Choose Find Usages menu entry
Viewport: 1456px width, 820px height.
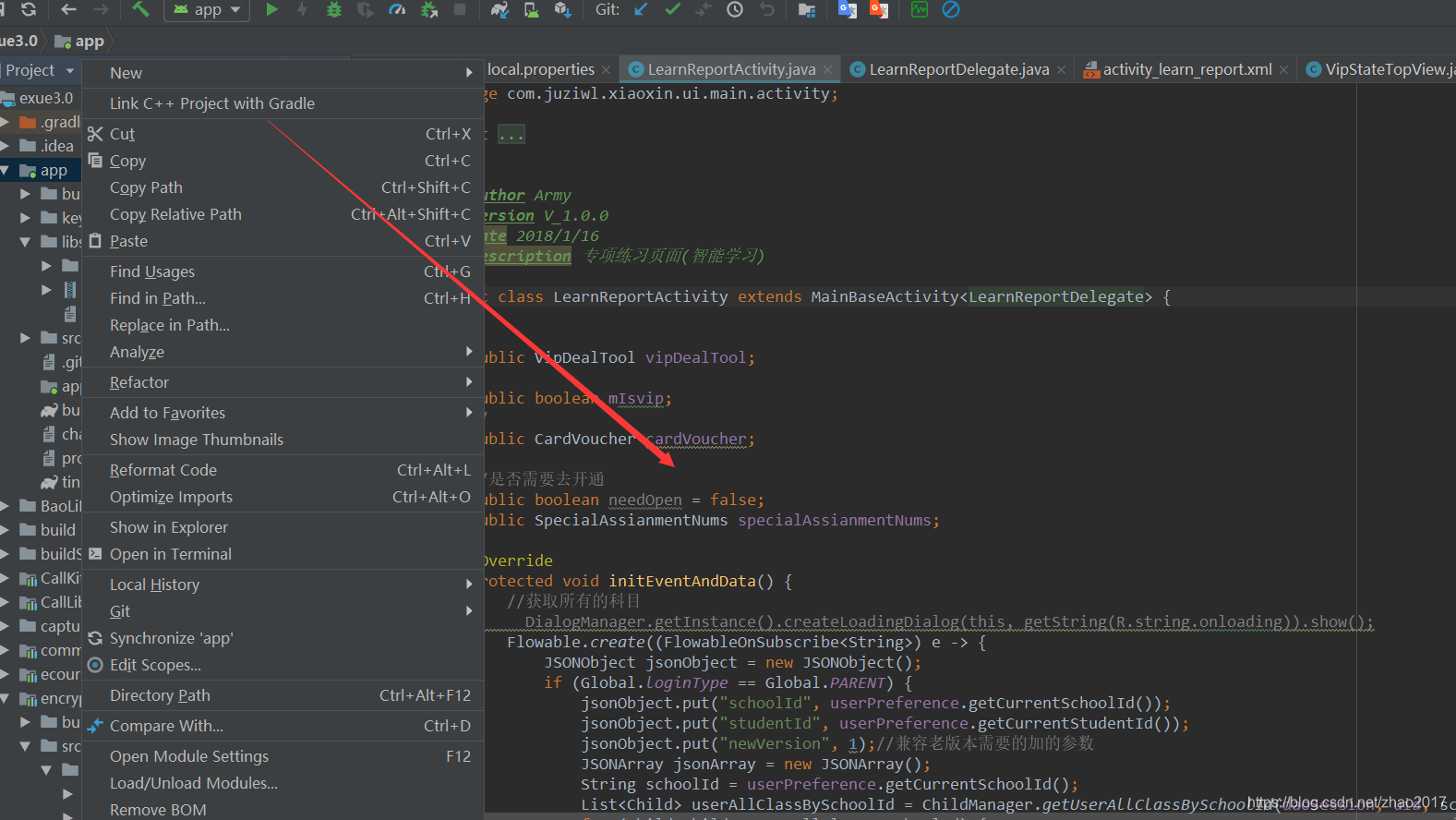coord(283,271)
